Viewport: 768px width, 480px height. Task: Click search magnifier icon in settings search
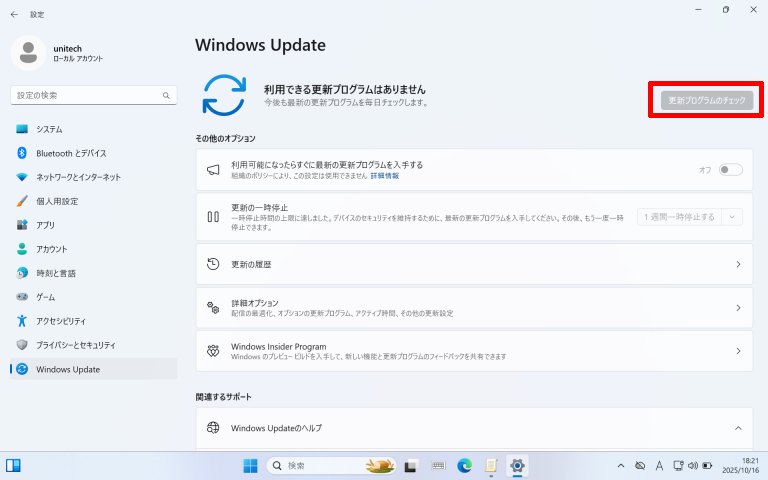(167, 95)
